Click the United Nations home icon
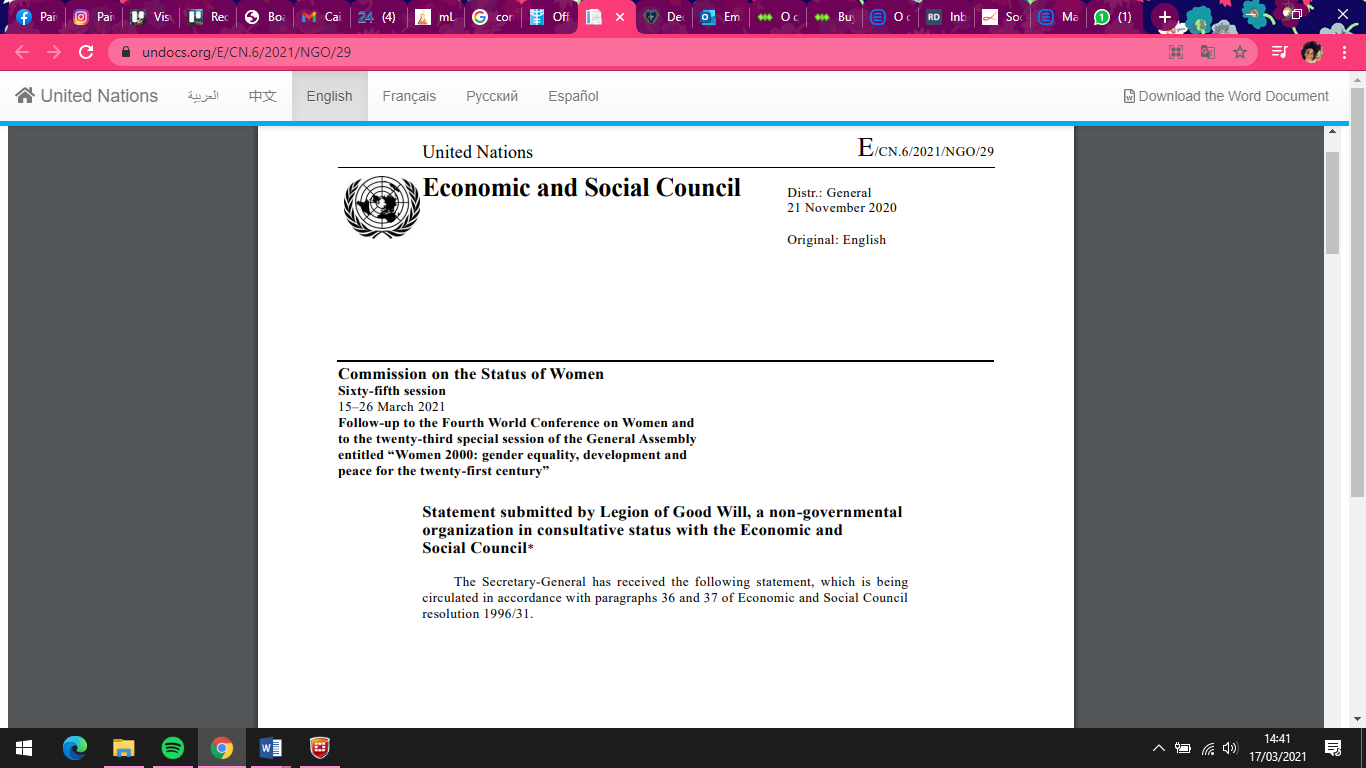Screen dimensions: 1366x768 [x=25, y=96]
